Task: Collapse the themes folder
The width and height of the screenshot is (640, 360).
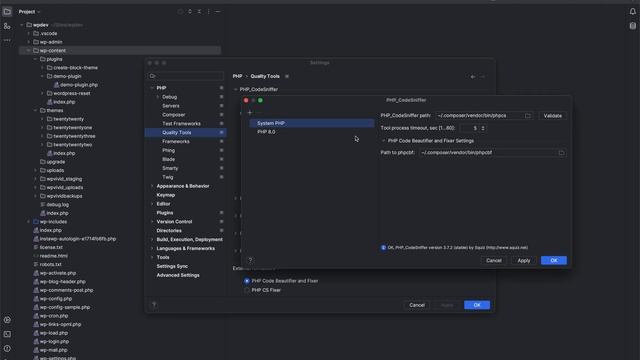Action: tap(36, 111)
